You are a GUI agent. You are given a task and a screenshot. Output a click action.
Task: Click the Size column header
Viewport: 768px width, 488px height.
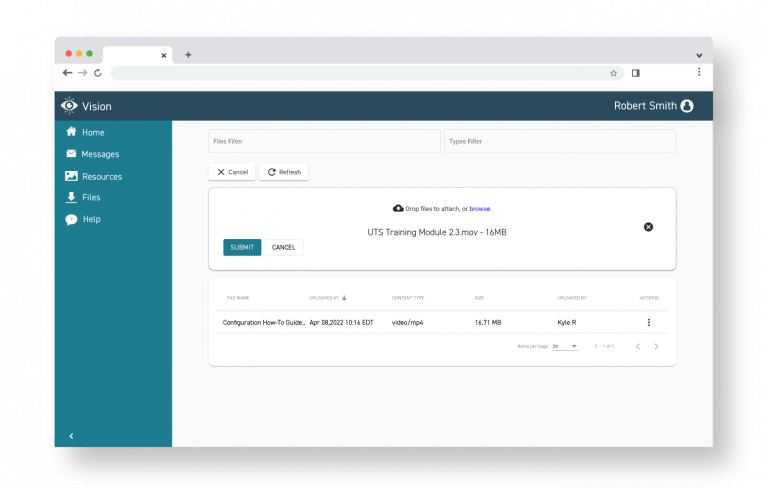click(479, 298)
